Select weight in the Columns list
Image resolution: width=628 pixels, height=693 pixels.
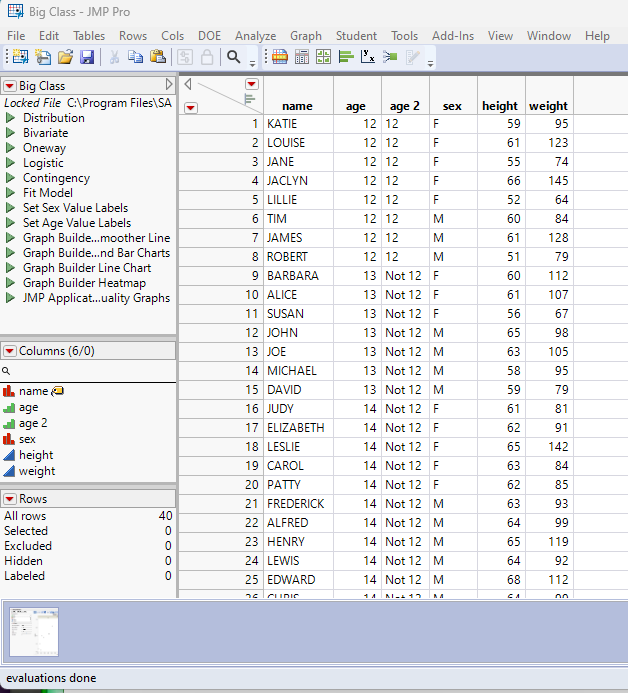[x=37, y=471]
